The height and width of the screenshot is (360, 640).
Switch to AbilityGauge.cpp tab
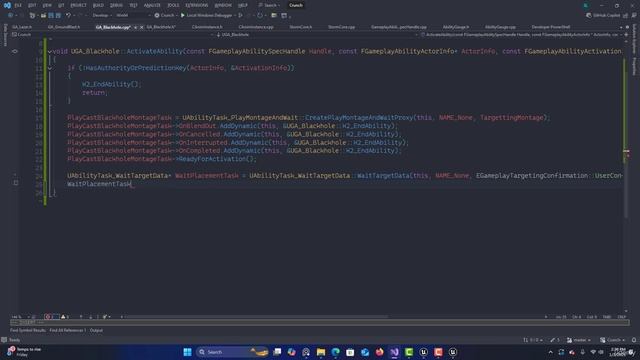[500, 27]
